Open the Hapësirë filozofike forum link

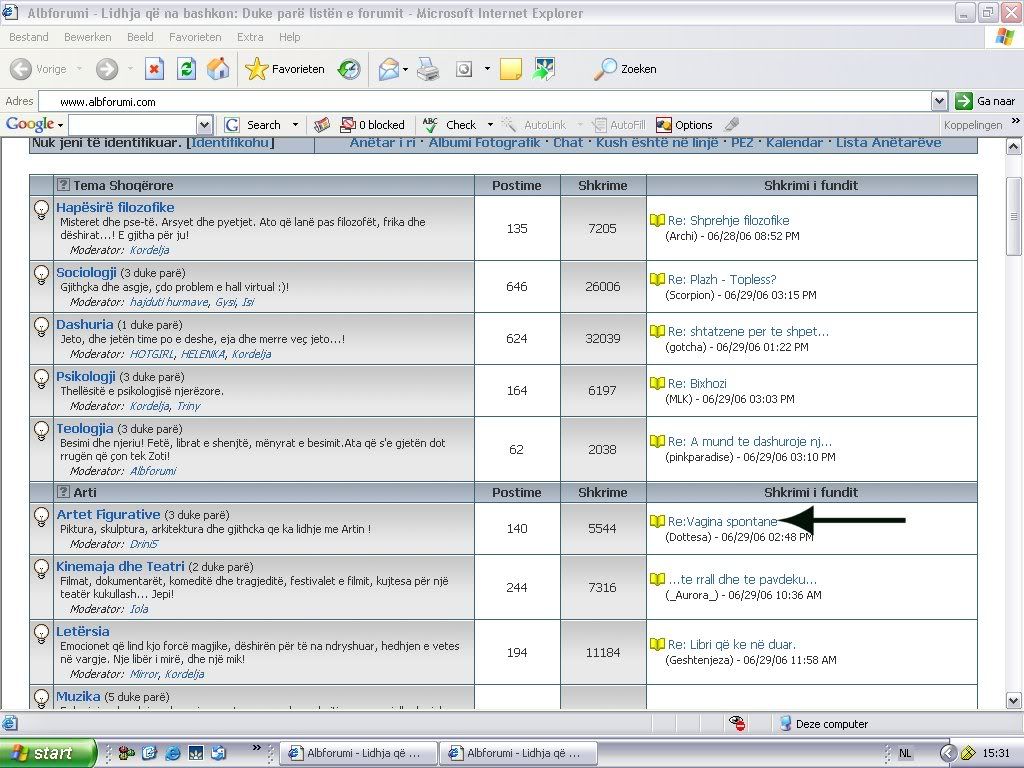[x=115, y=208]
